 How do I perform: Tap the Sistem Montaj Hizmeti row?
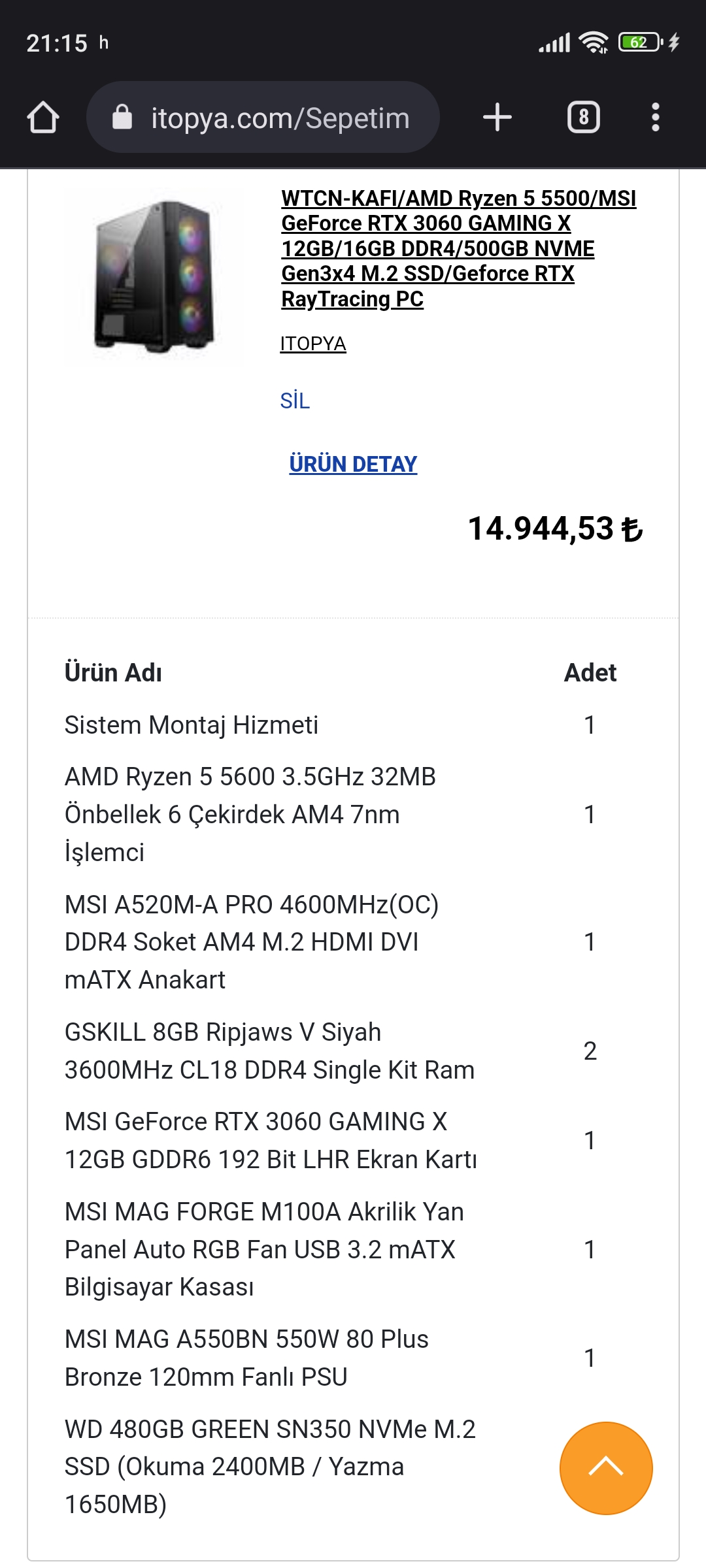(192, 725)
